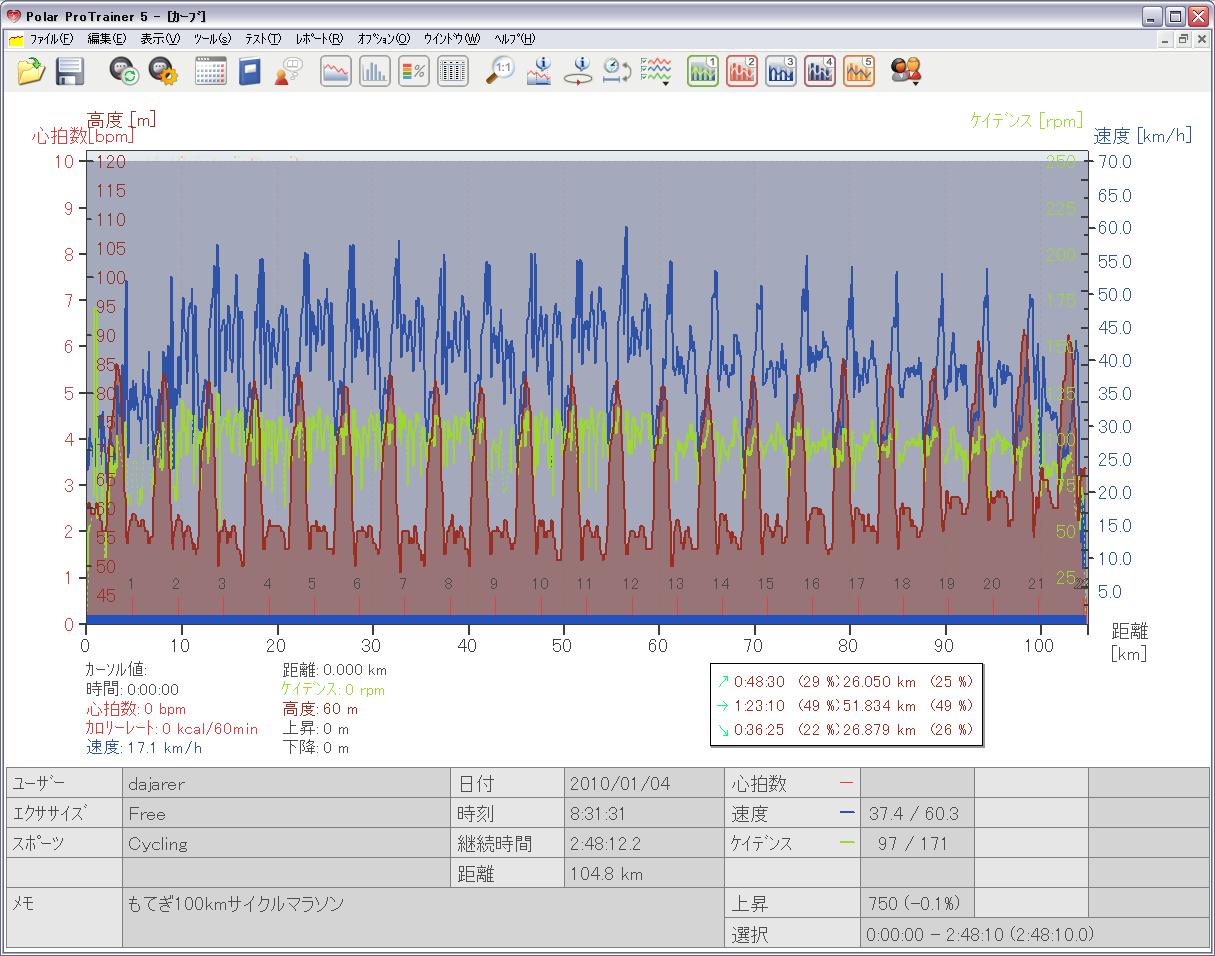
Task: Click the time axis clock icon
Action: [x=616, y=71]
